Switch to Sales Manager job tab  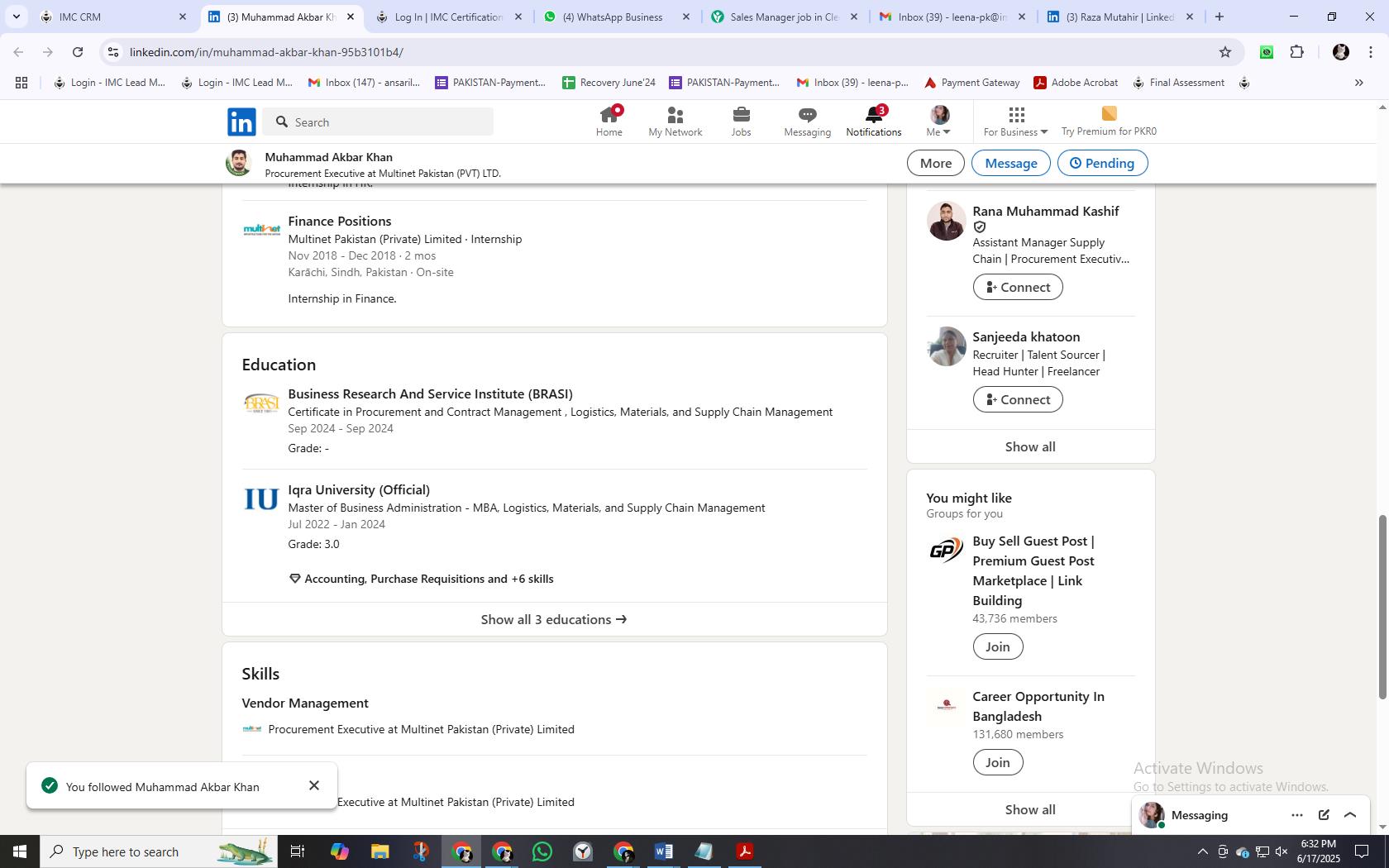point(784,17)
